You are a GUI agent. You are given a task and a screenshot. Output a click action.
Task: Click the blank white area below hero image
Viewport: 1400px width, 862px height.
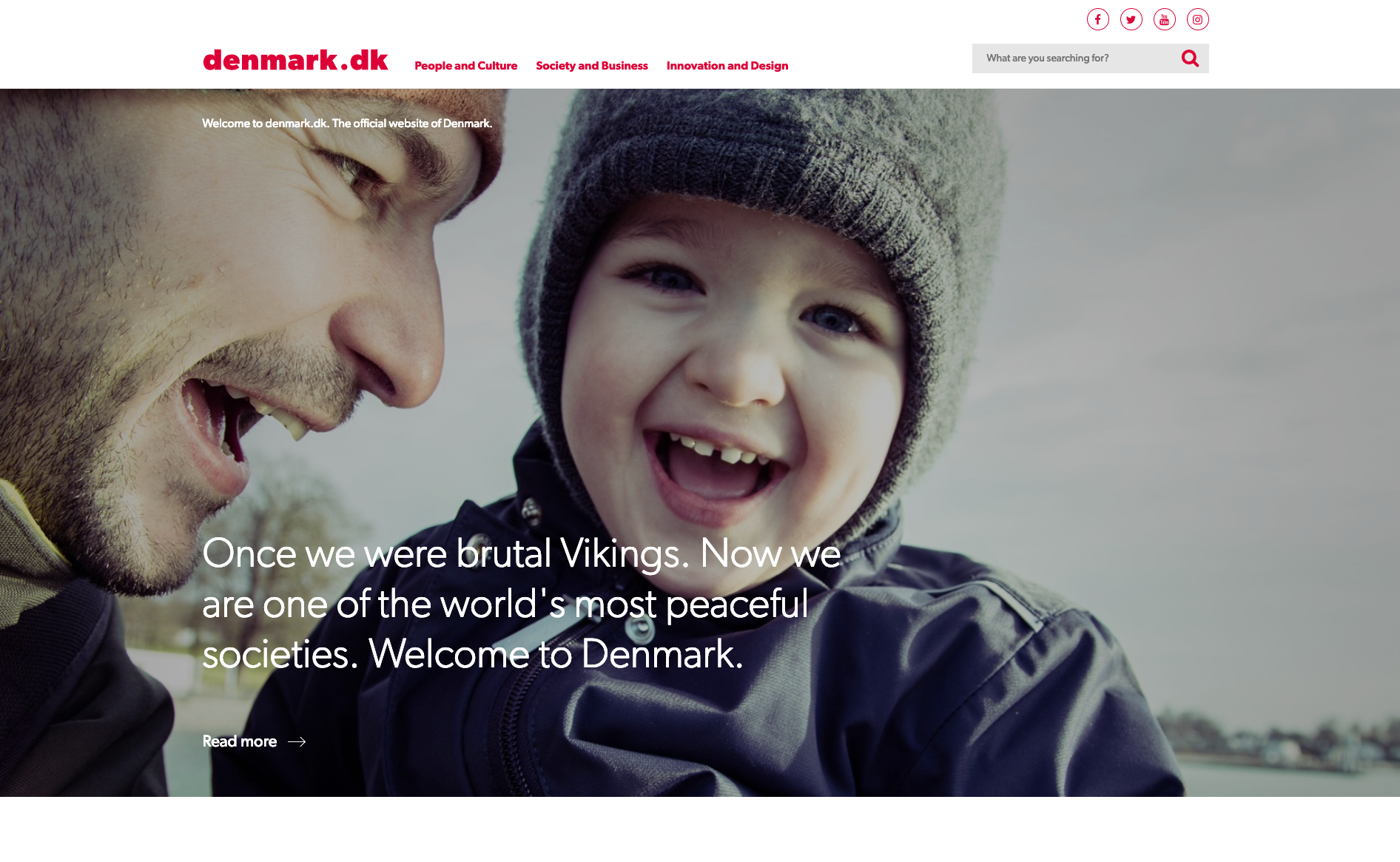(700, 829)
